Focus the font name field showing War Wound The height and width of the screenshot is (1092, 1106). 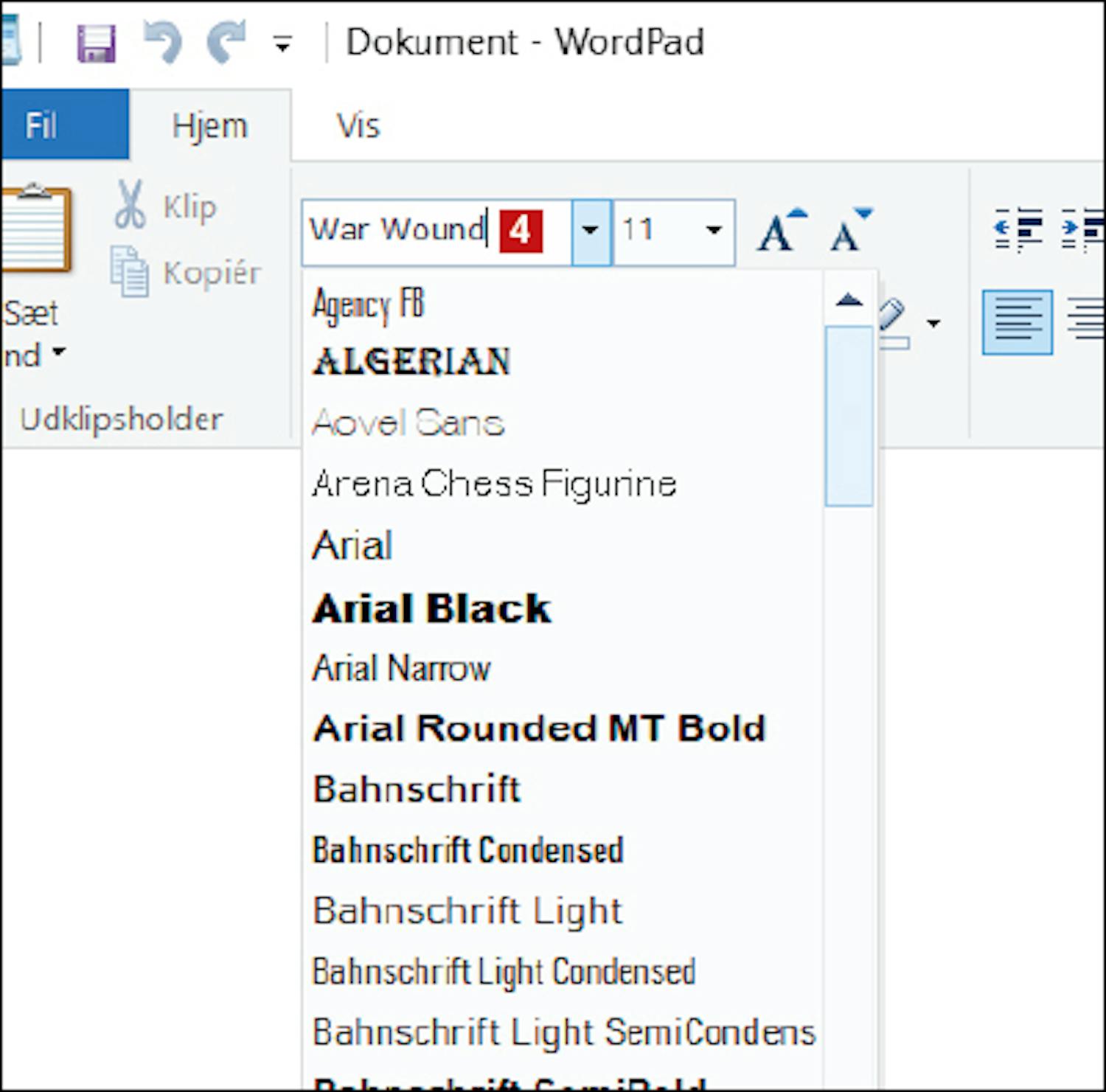point(437,231)
